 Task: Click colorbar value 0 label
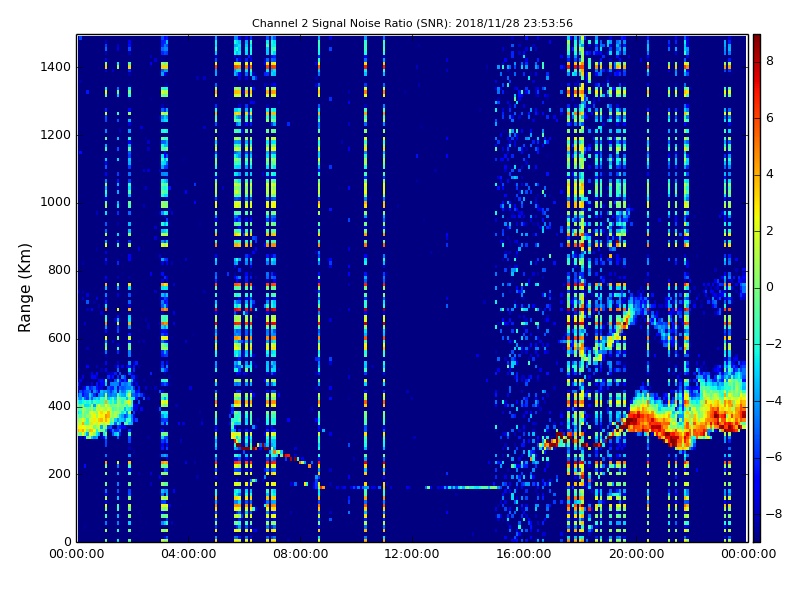coord(770,288)
